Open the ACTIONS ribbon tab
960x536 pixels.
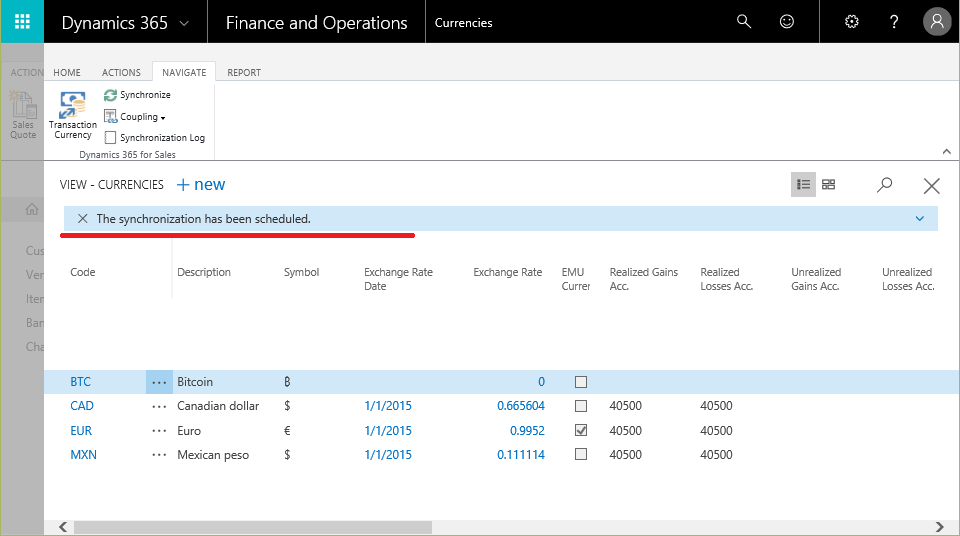click(x=121, y=72)
